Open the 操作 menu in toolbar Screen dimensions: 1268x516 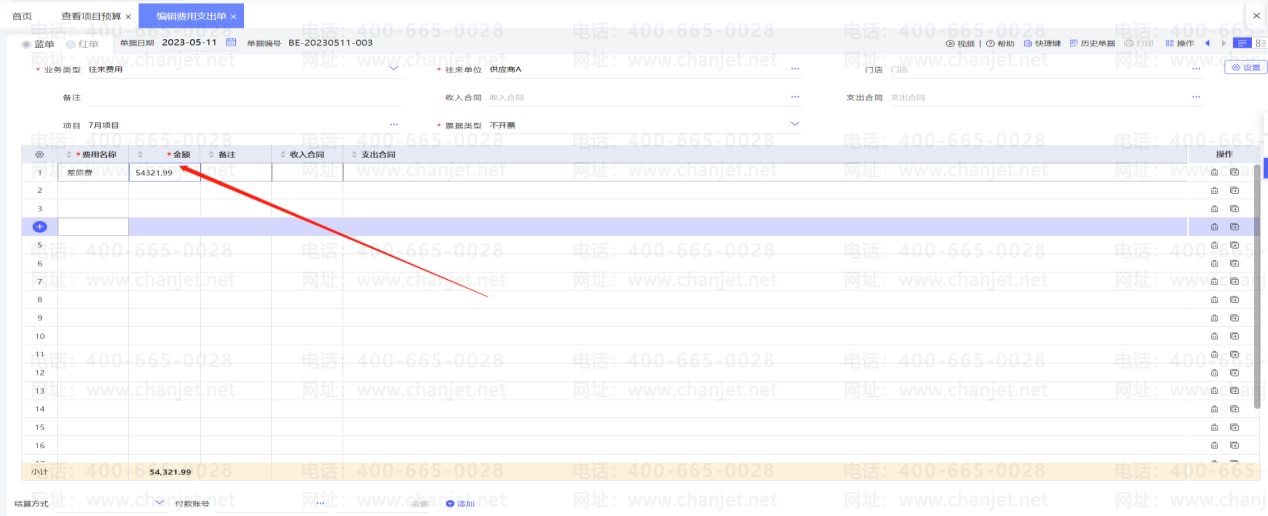click(x=1180, y=43)
